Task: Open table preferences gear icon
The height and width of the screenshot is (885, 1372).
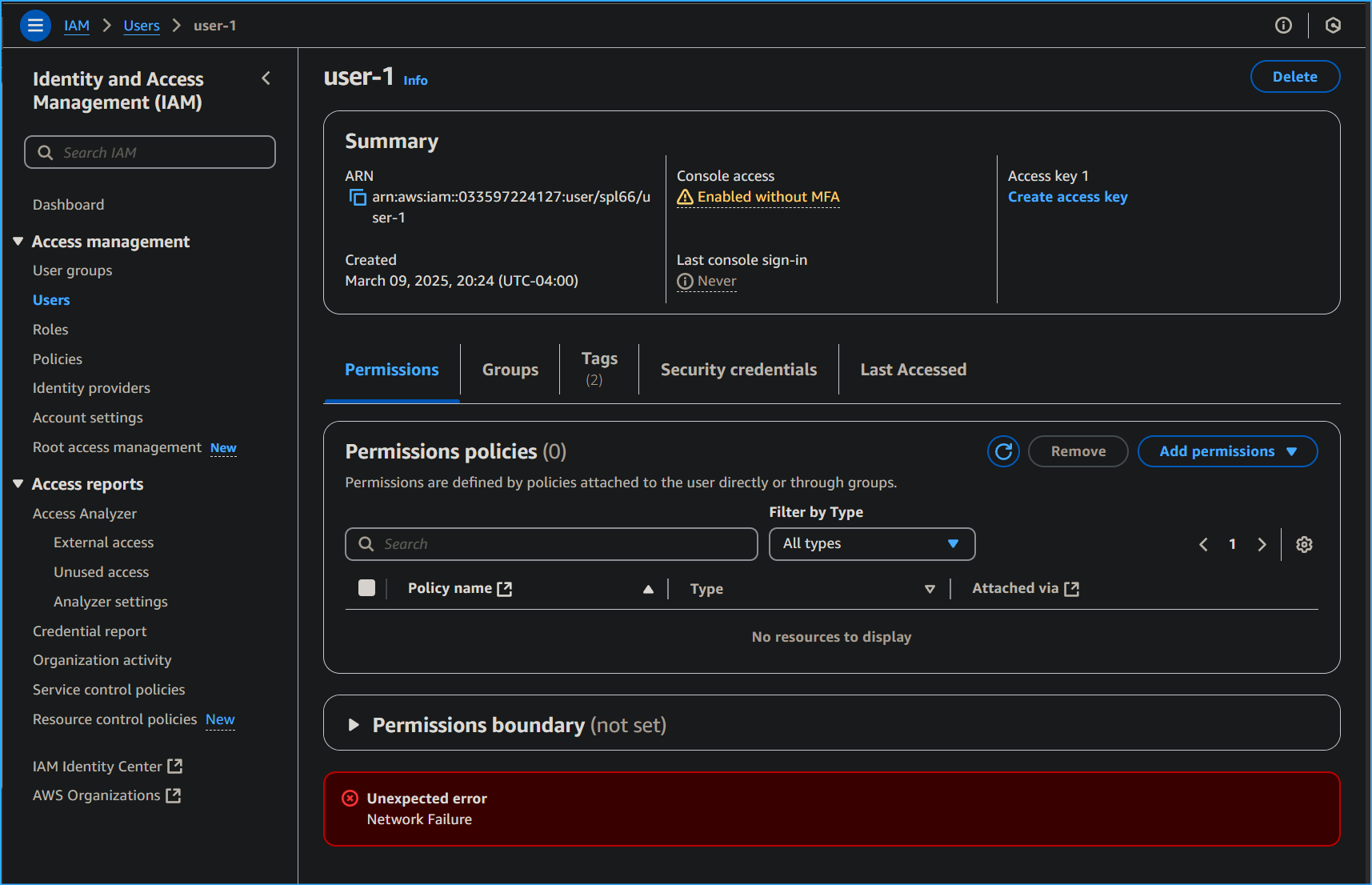Action: click(1304, 544)
